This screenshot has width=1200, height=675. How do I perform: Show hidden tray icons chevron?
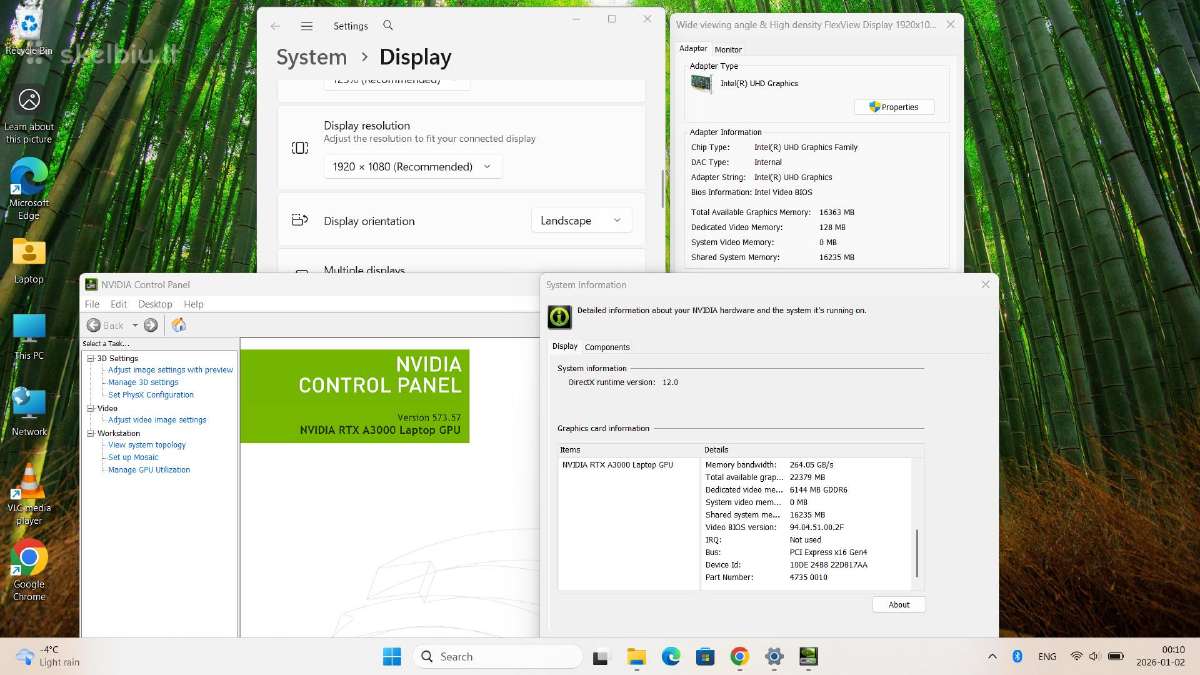point(992,656)
